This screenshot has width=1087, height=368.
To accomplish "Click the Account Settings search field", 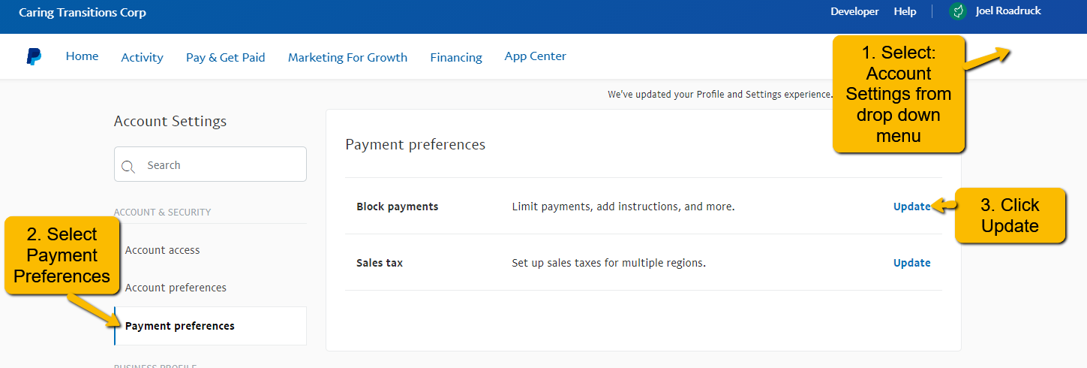I will [210, 164].
